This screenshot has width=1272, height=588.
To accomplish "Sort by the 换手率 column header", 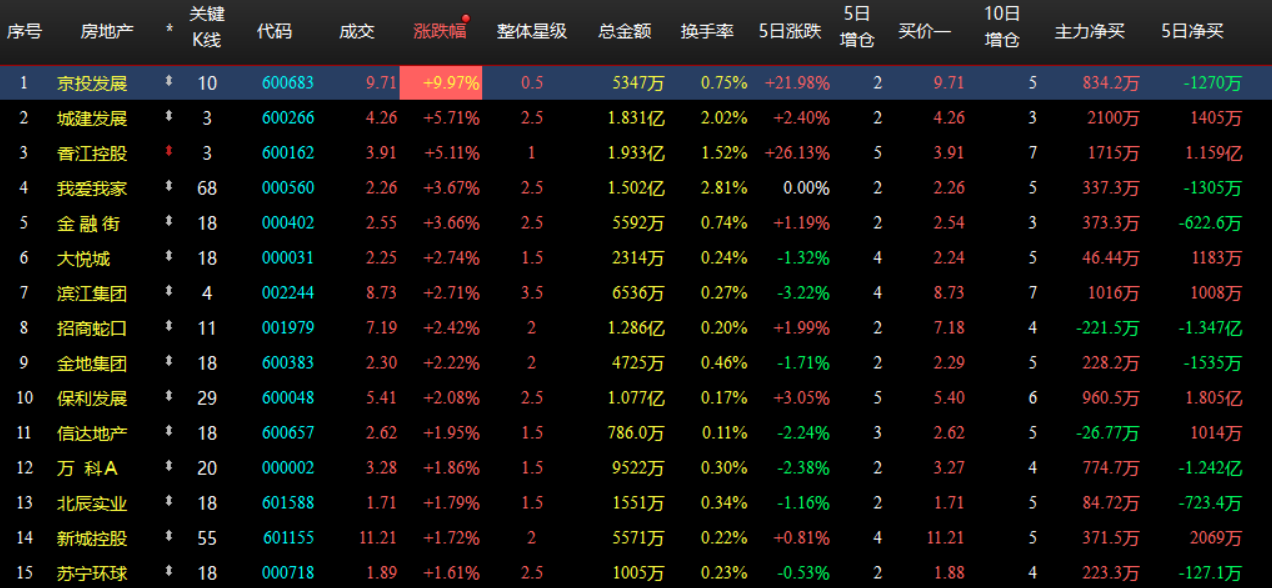I will click(x=707, y=31).
